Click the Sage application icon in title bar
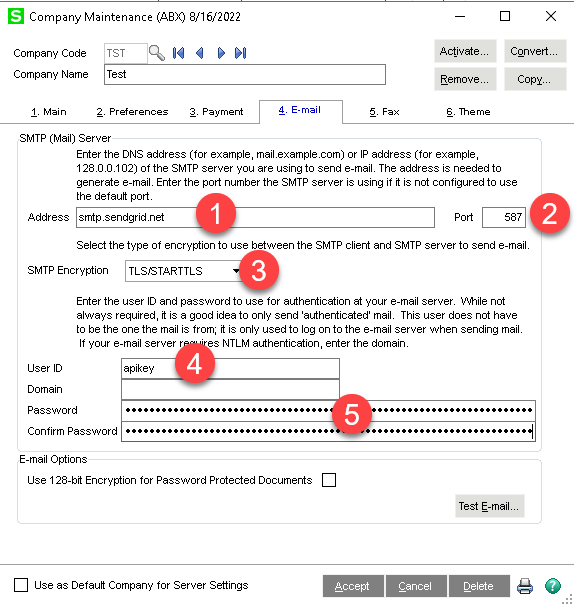 coord(16,17)
